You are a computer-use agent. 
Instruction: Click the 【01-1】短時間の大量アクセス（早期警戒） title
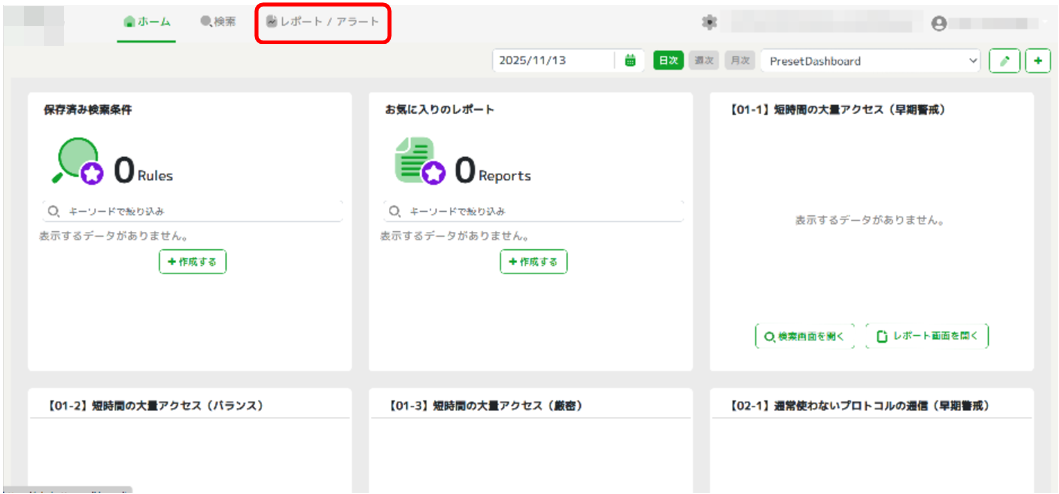click(836, 110)
